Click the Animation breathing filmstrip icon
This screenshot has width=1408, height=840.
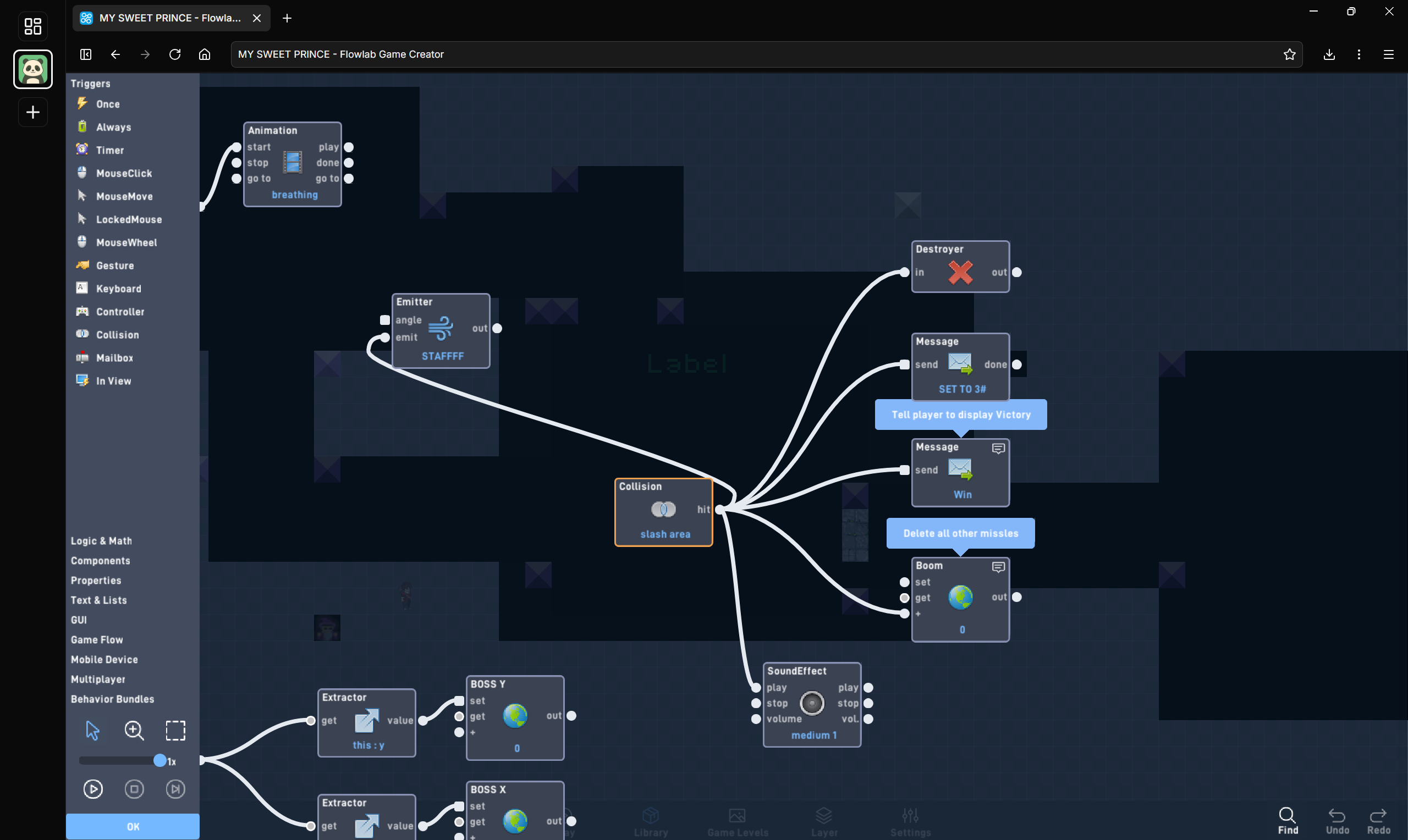[x=292, y=163]
